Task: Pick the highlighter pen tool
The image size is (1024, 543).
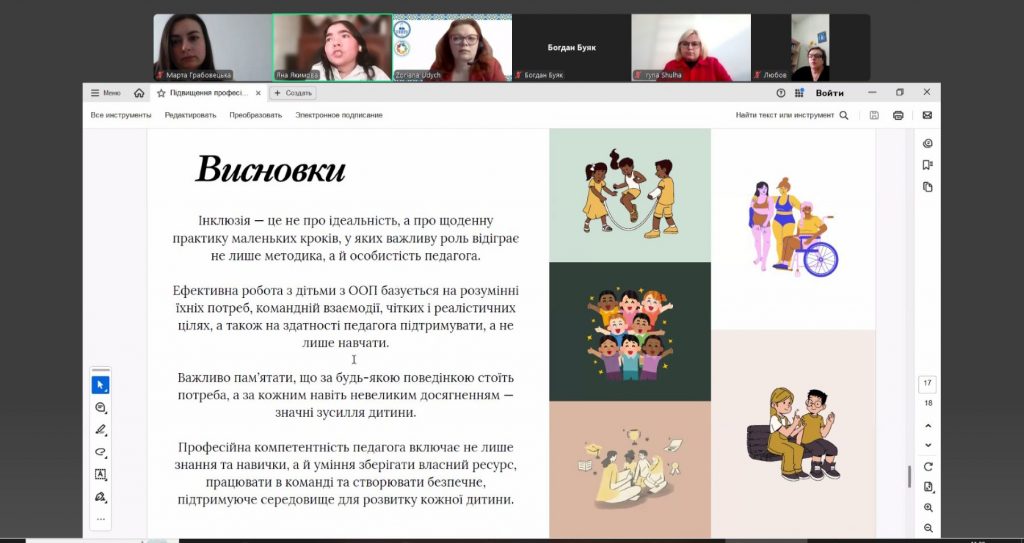Action: (x=100, y=430)
